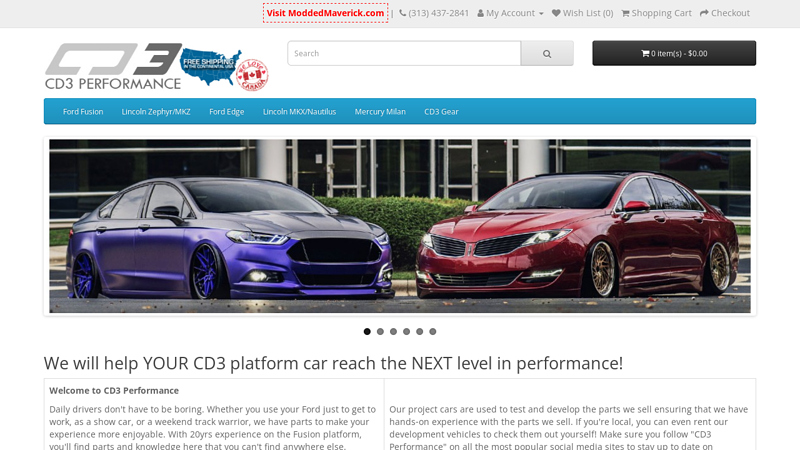
Task: Open the Lincoln MKX/Nautilus menu
Action: (x=299, y=111)
